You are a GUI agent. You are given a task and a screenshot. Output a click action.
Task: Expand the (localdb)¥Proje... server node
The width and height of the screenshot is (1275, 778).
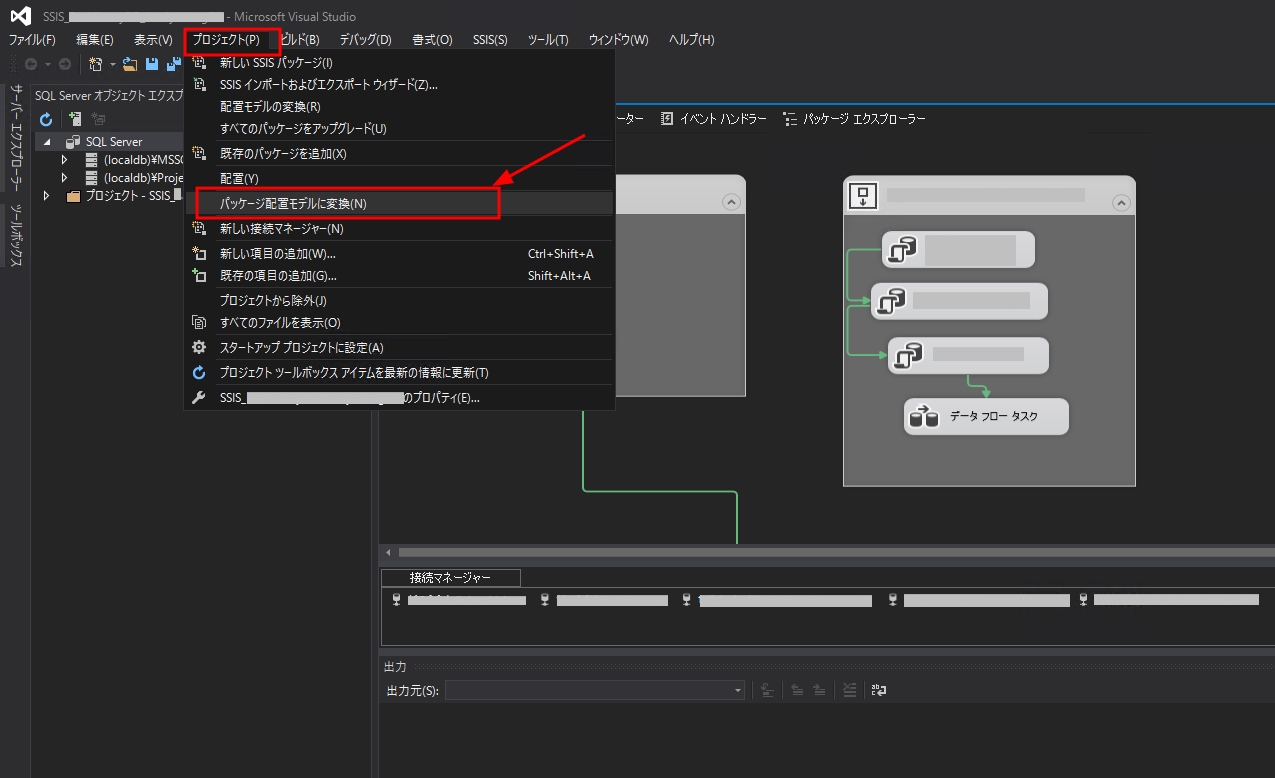pyautogui.click(x=64, y=178)
